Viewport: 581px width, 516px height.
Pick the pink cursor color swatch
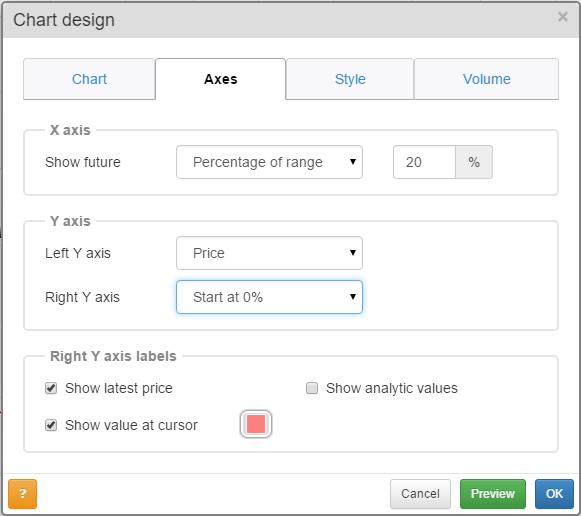(x=256, y=424)
